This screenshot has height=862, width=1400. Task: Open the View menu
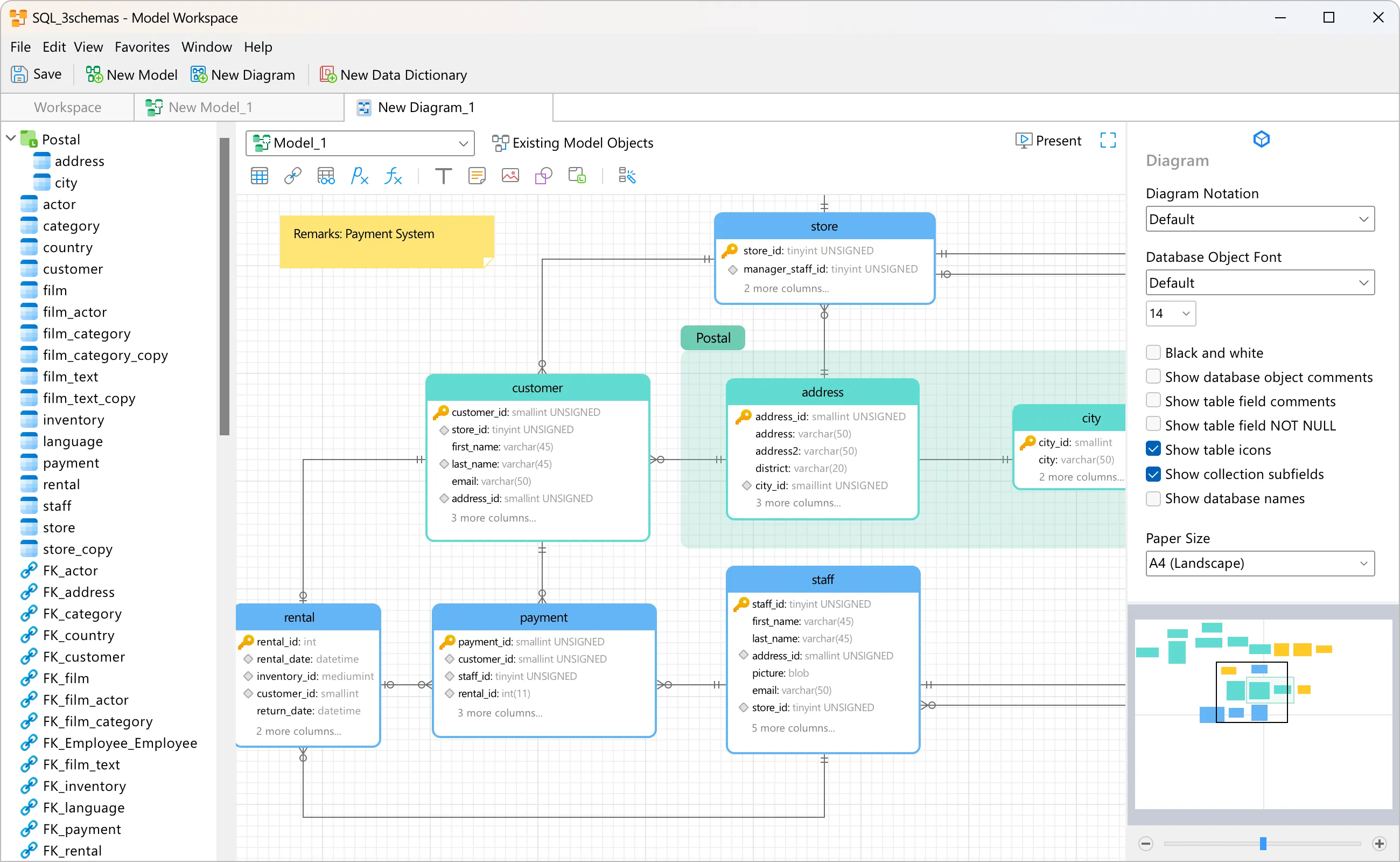click(x=88, y=47)
